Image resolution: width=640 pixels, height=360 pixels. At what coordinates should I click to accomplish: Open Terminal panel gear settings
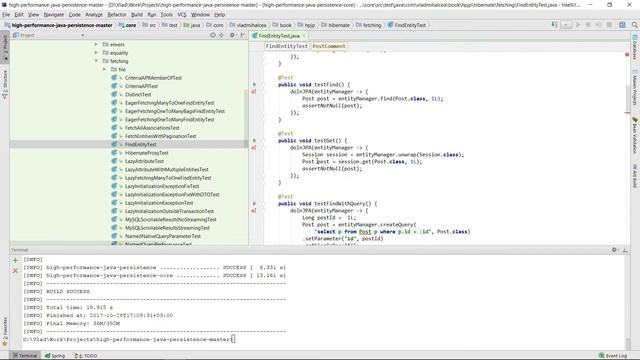pyautogui.click(x=615, y=250)
